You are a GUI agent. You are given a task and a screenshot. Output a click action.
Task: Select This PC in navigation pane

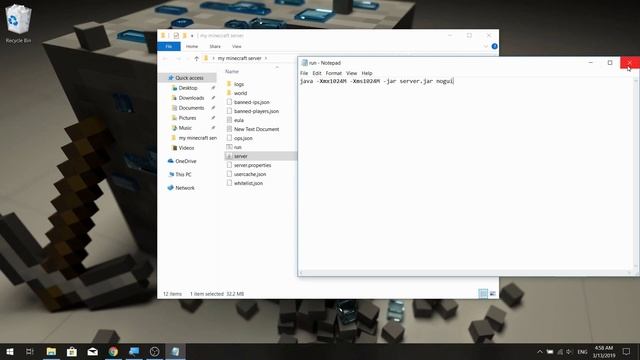tap(183, 174)
